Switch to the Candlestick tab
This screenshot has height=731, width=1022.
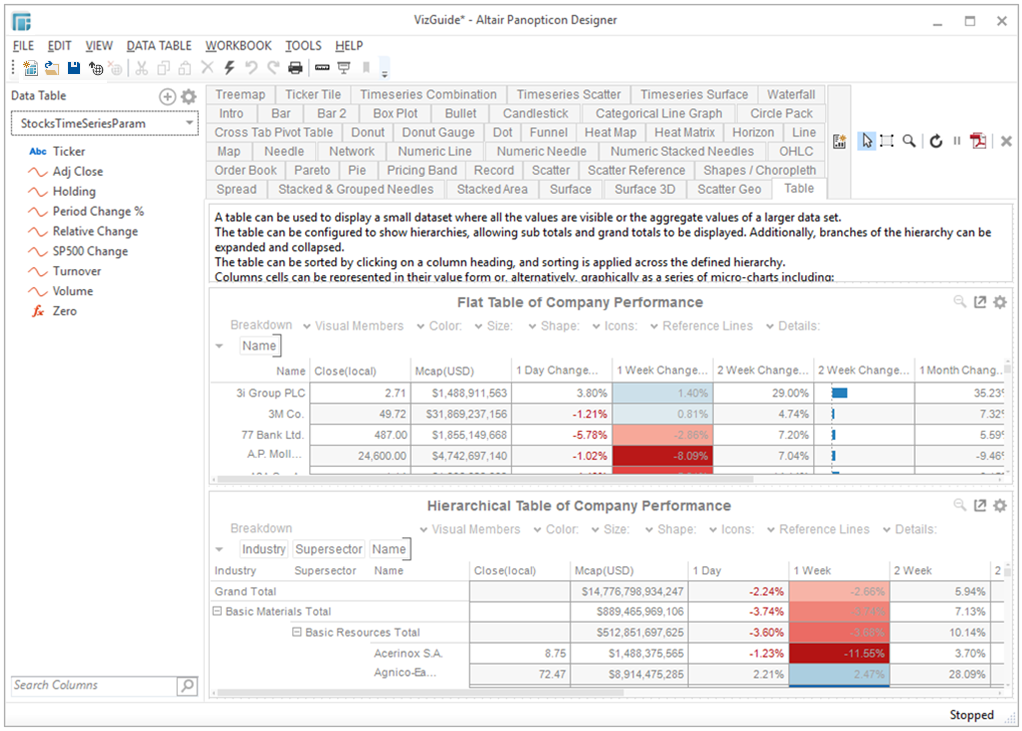coord(535,114)
